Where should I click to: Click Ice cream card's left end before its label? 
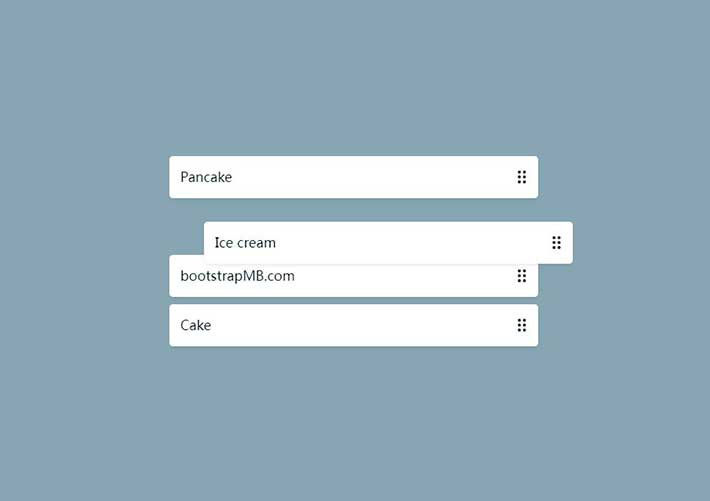click(x=209, y=242)
